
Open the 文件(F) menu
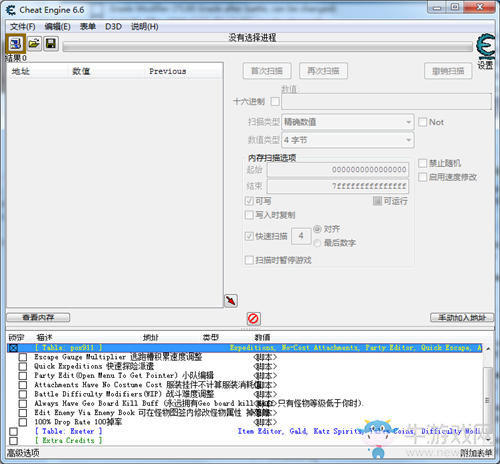click(22, 27)
